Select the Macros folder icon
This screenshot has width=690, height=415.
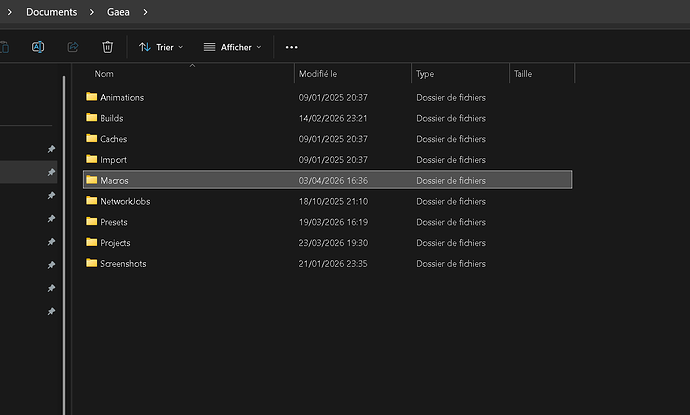pos(92,179)
